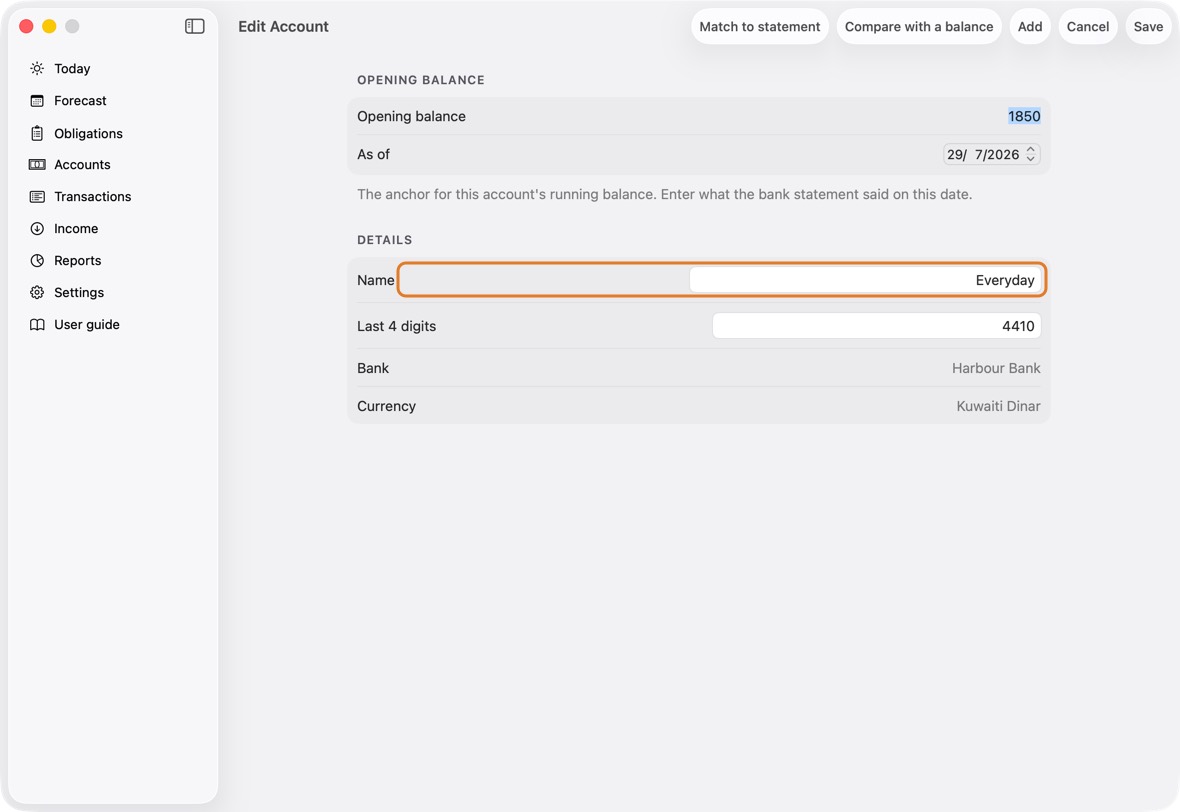Click the As of date stepper arrows
This screenshot has height=812, width=1180.
pyautogui.click(x=1031, y=154)
